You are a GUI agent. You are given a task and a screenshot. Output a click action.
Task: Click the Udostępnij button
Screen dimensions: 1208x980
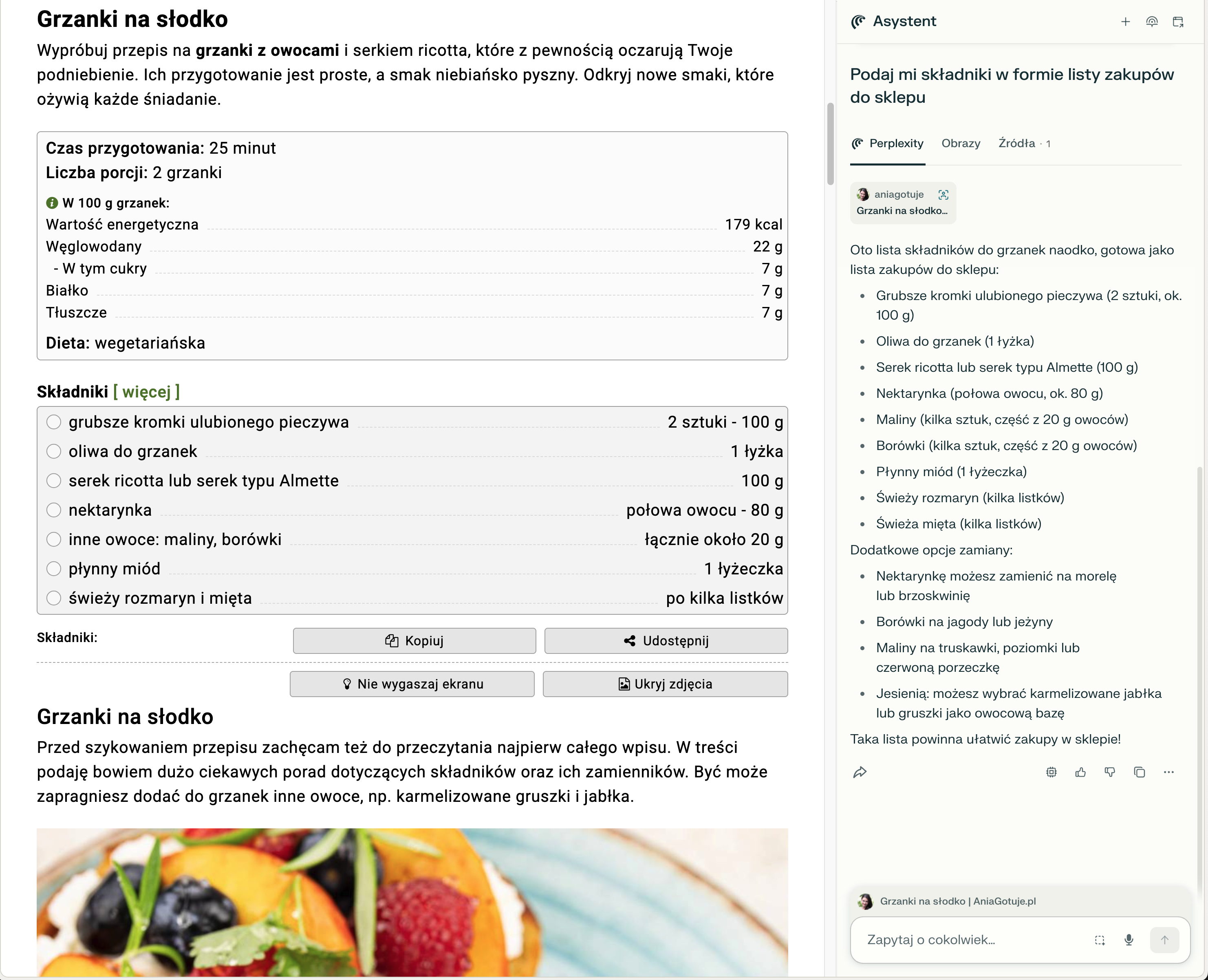[x=666, y=641]
